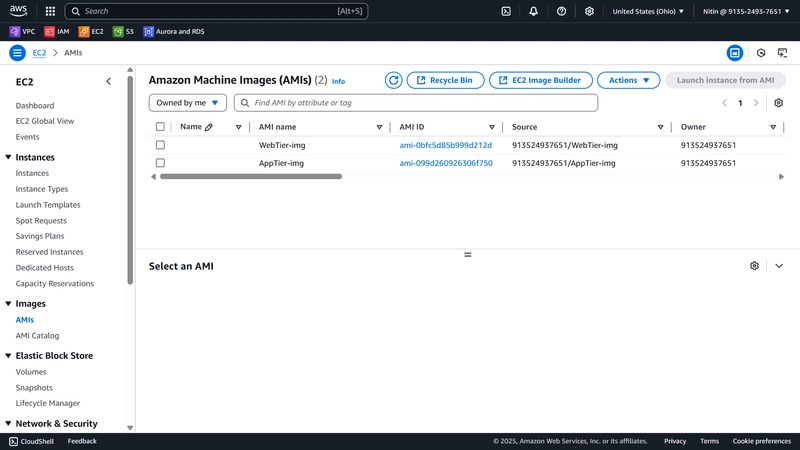
Task: Open EC2 Global View
Action: [x=45, y=121]
